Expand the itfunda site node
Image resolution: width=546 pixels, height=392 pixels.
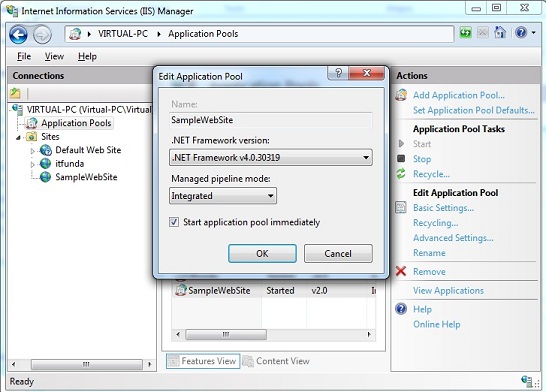pyautogui.click(x=32, y=164)
